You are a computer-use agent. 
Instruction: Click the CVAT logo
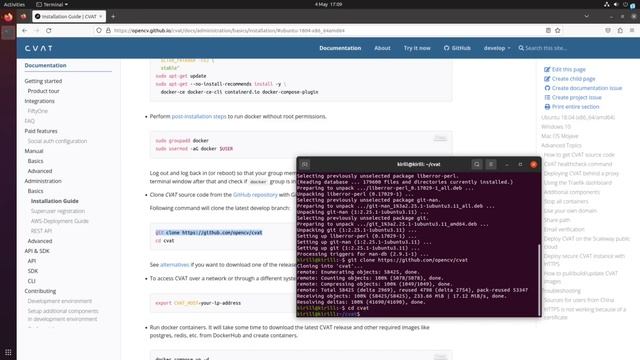click(38, 48)
